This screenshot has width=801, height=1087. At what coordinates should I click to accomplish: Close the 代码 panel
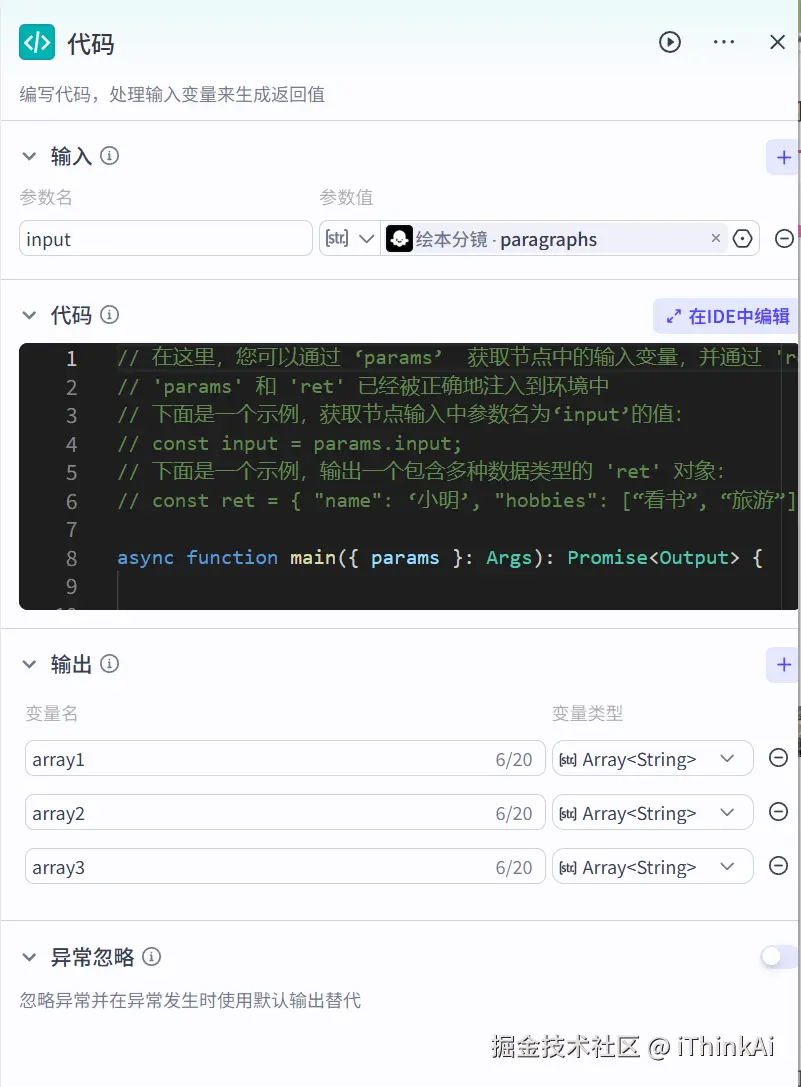[x=776, y=42]
